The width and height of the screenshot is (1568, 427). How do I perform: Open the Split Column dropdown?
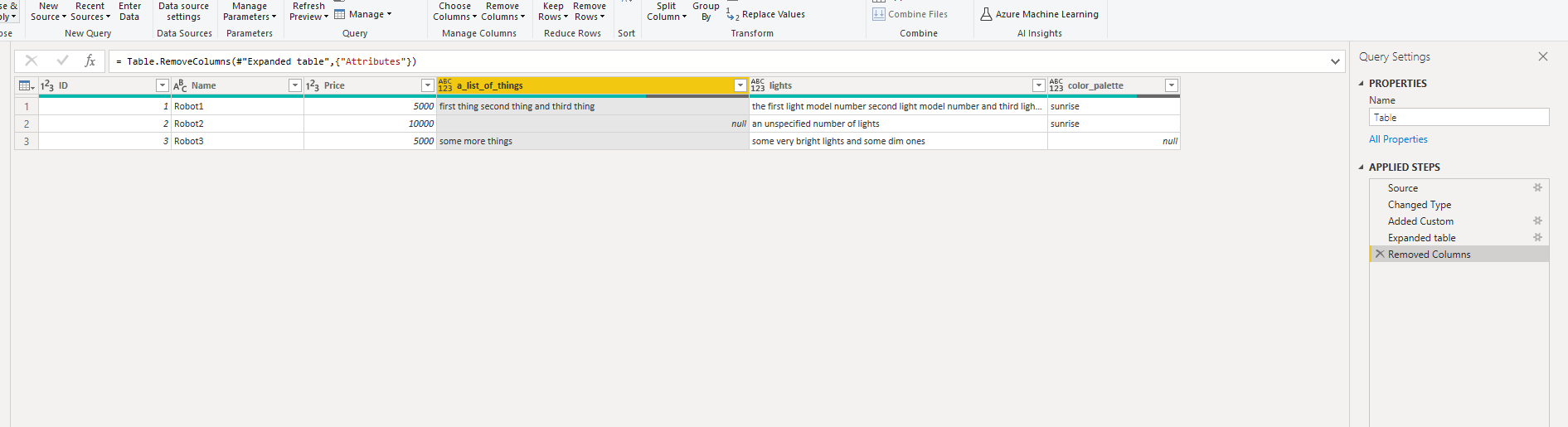pos(667,11)
